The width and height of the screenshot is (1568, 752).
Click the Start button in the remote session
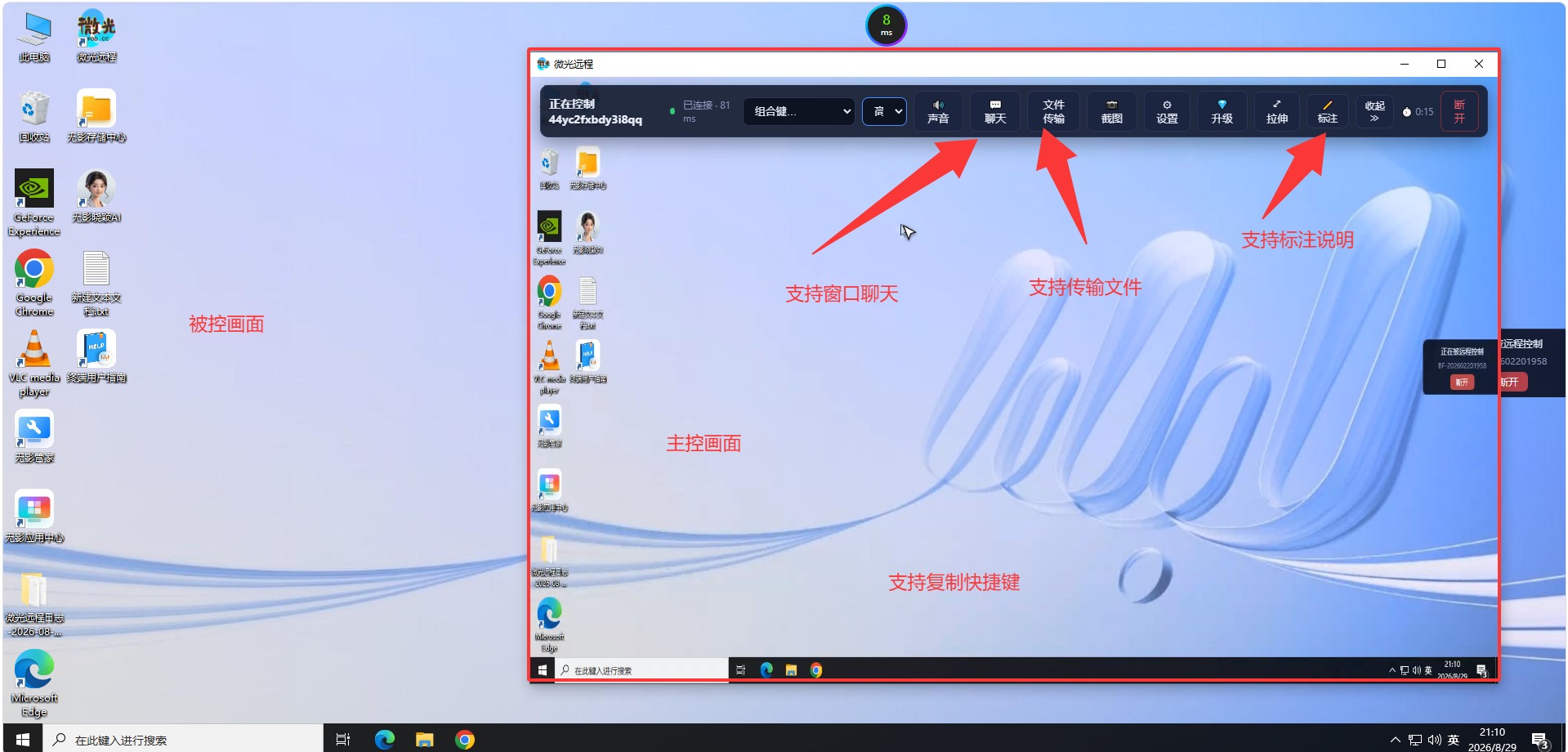click(x=543, y=669)
